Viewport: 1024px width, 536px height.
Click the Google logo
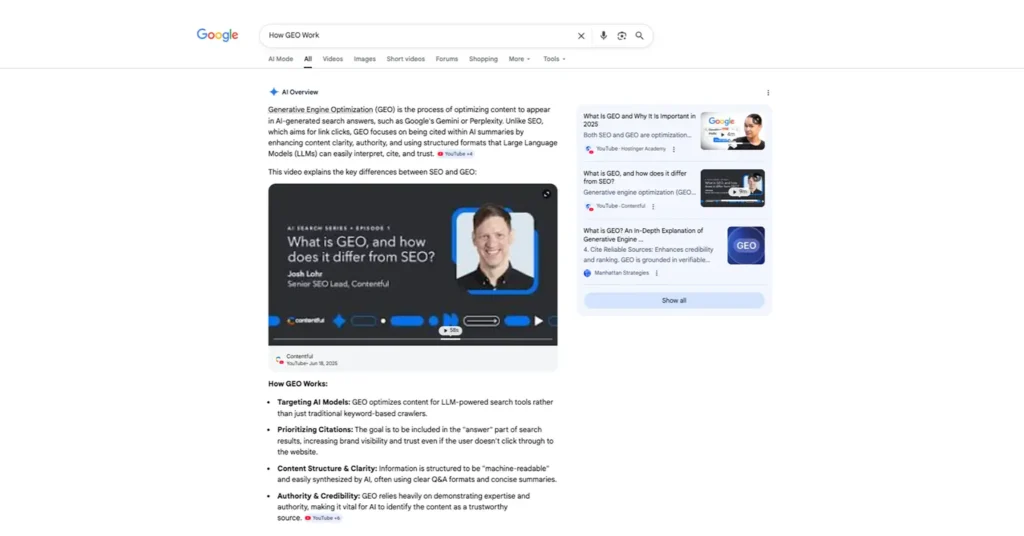(217, 35)
